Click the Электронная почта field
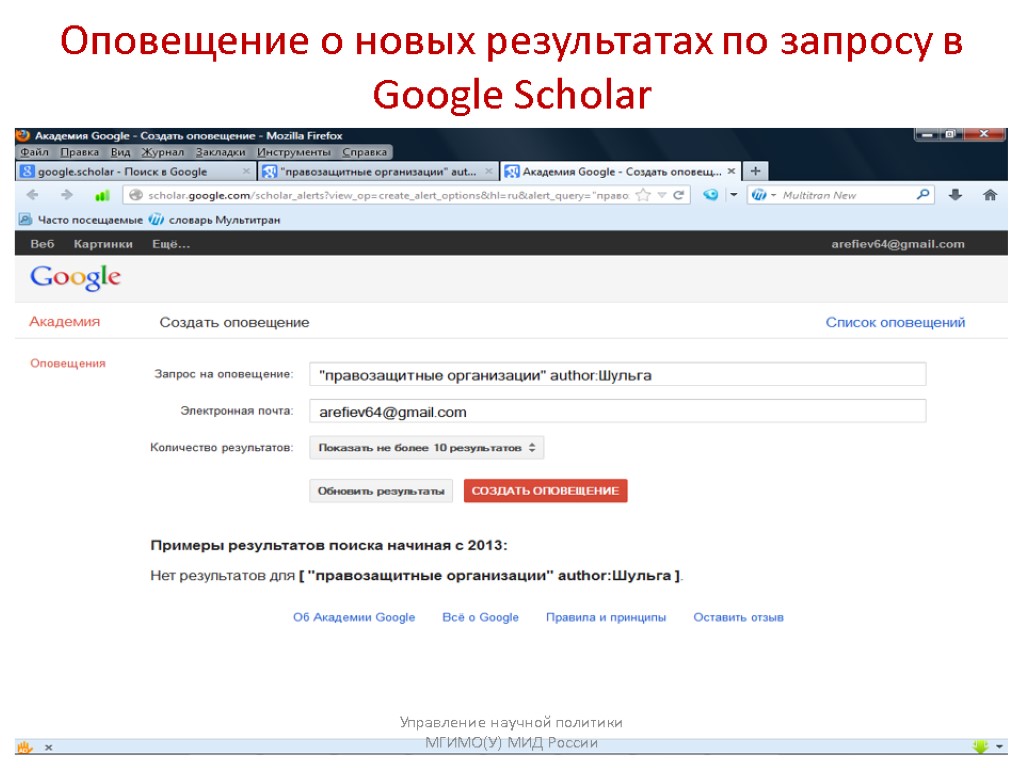The height and width of the screenshot is (768, 1024). point(618,411)
